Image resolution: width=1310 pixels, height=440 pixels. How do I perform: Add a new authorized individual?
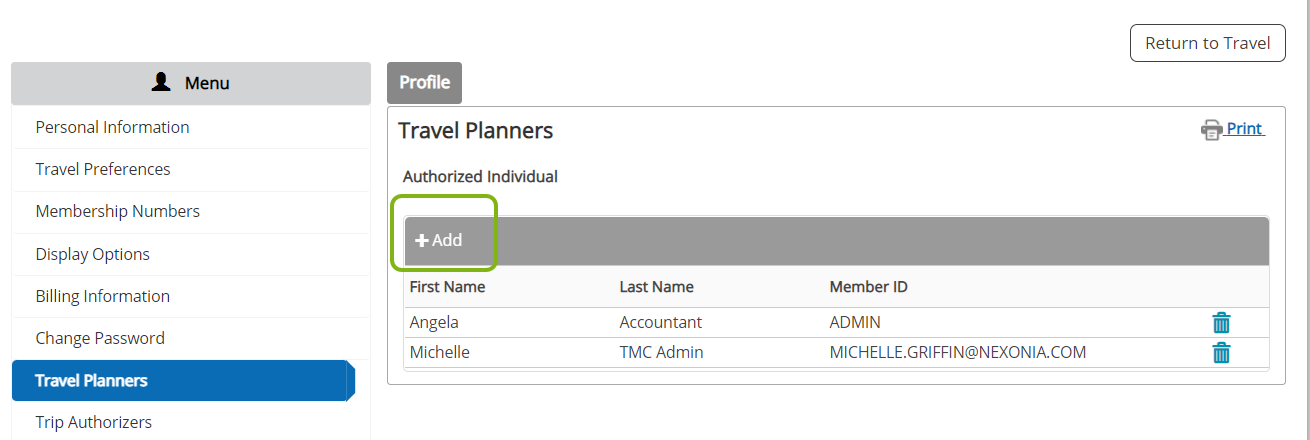point(439,240)
